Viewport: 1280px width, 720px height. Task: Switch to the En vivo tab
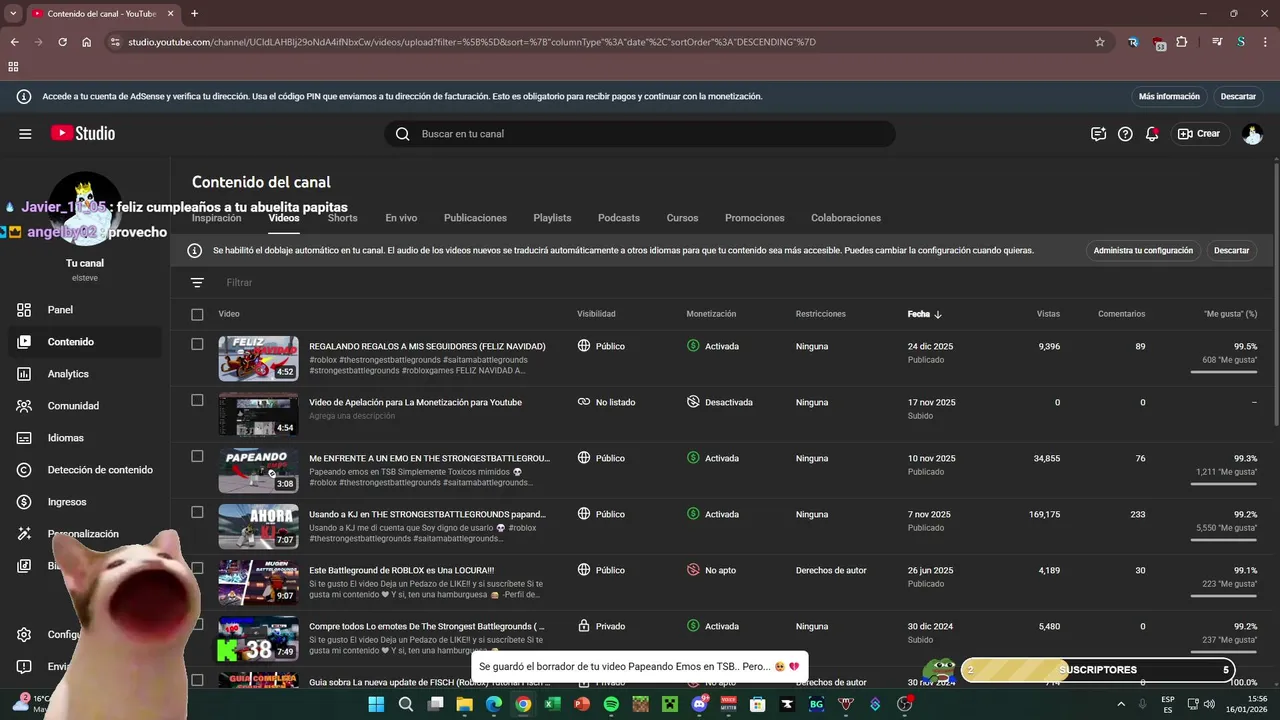(x=401, y=218)
